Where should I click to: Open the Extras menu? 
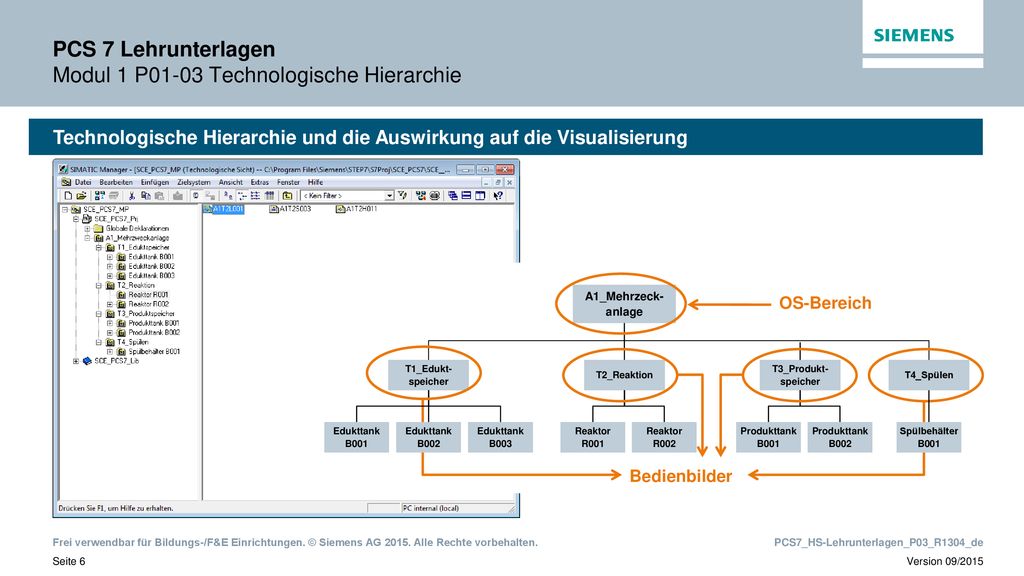point(260,182)
